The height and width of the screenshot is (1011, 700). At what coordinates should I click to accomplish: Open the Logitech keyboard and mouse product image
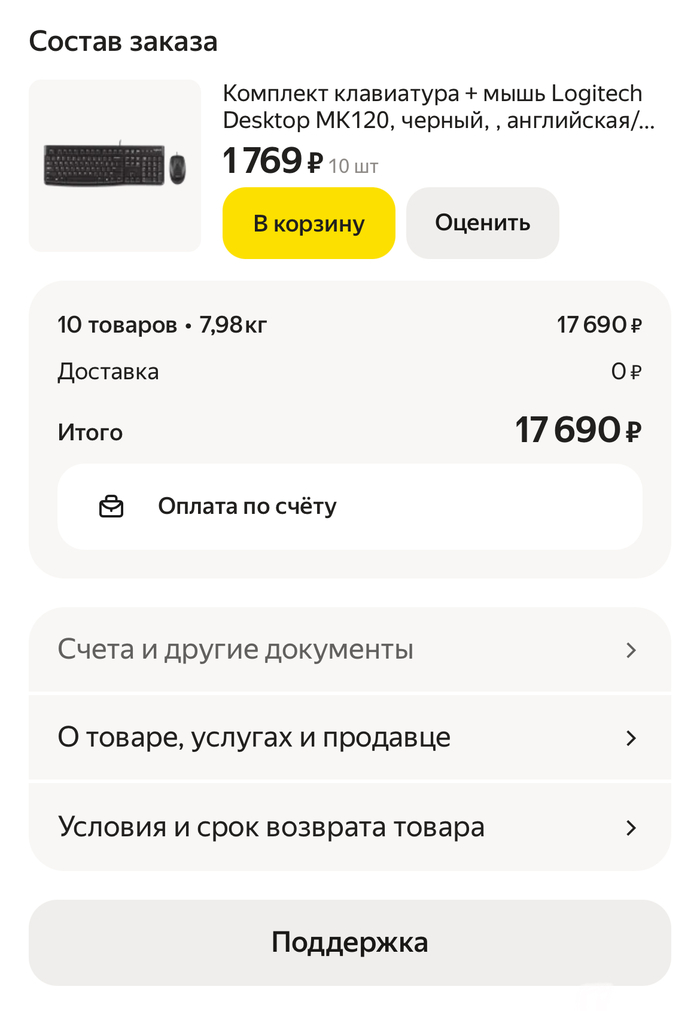pos(115,166)
